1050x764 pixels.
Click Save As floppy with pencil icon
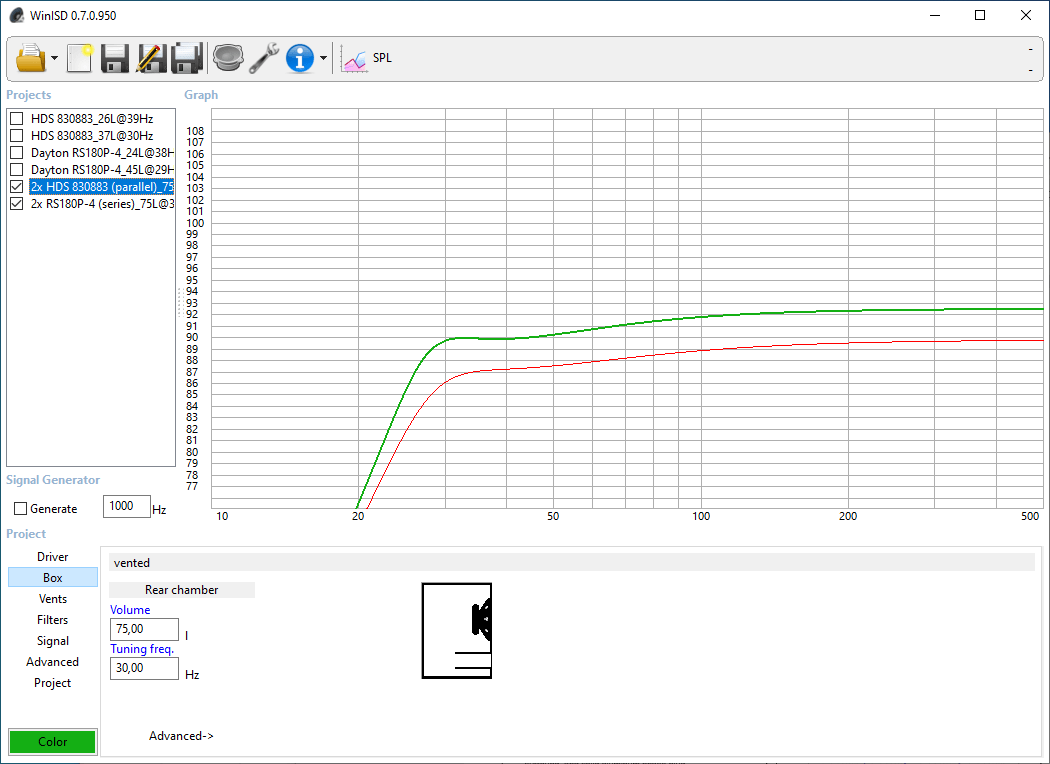[151, 58]
